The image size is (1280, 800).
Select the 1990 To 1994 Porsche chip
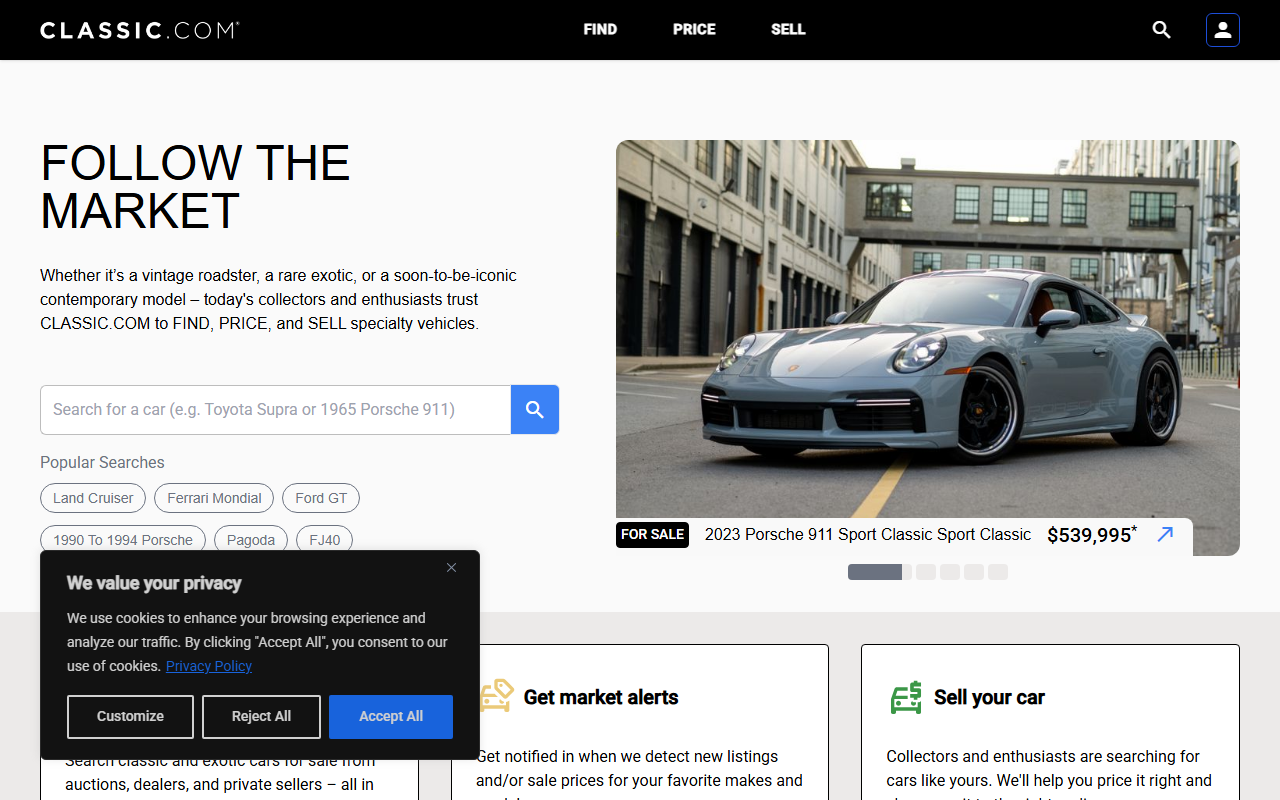pyautogui.click(x=123, y=540)
